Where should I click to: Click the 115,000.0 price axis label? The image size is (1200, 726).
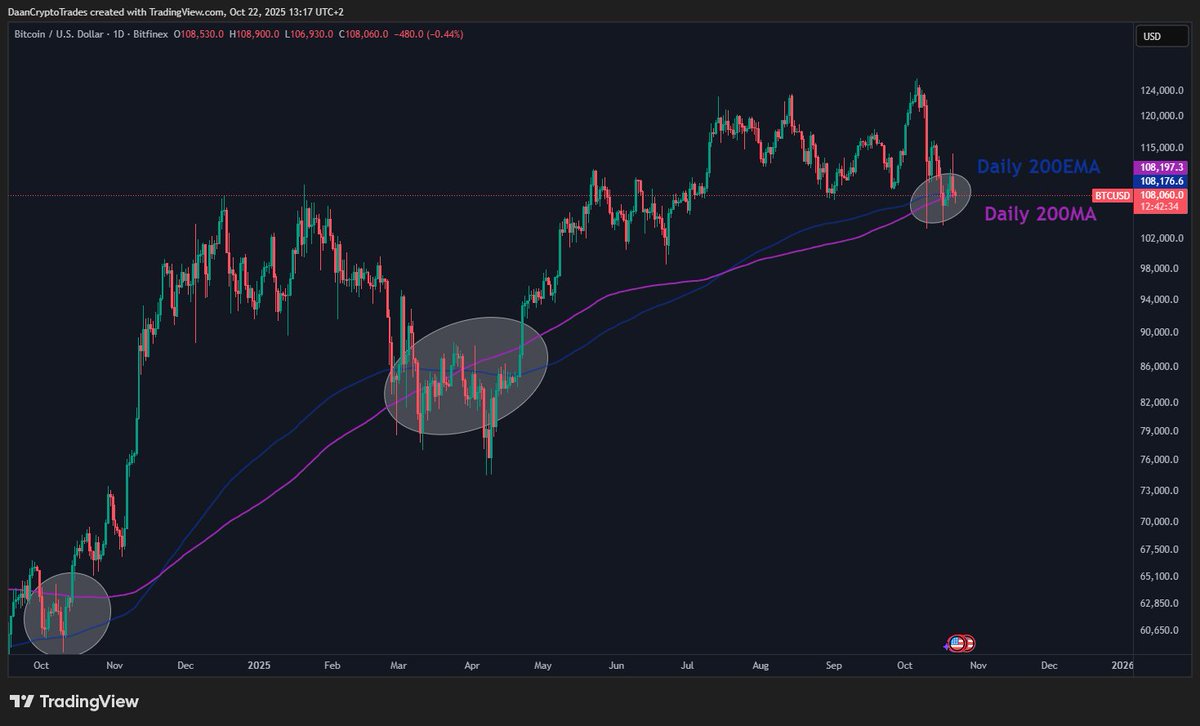pos(1161,149)
